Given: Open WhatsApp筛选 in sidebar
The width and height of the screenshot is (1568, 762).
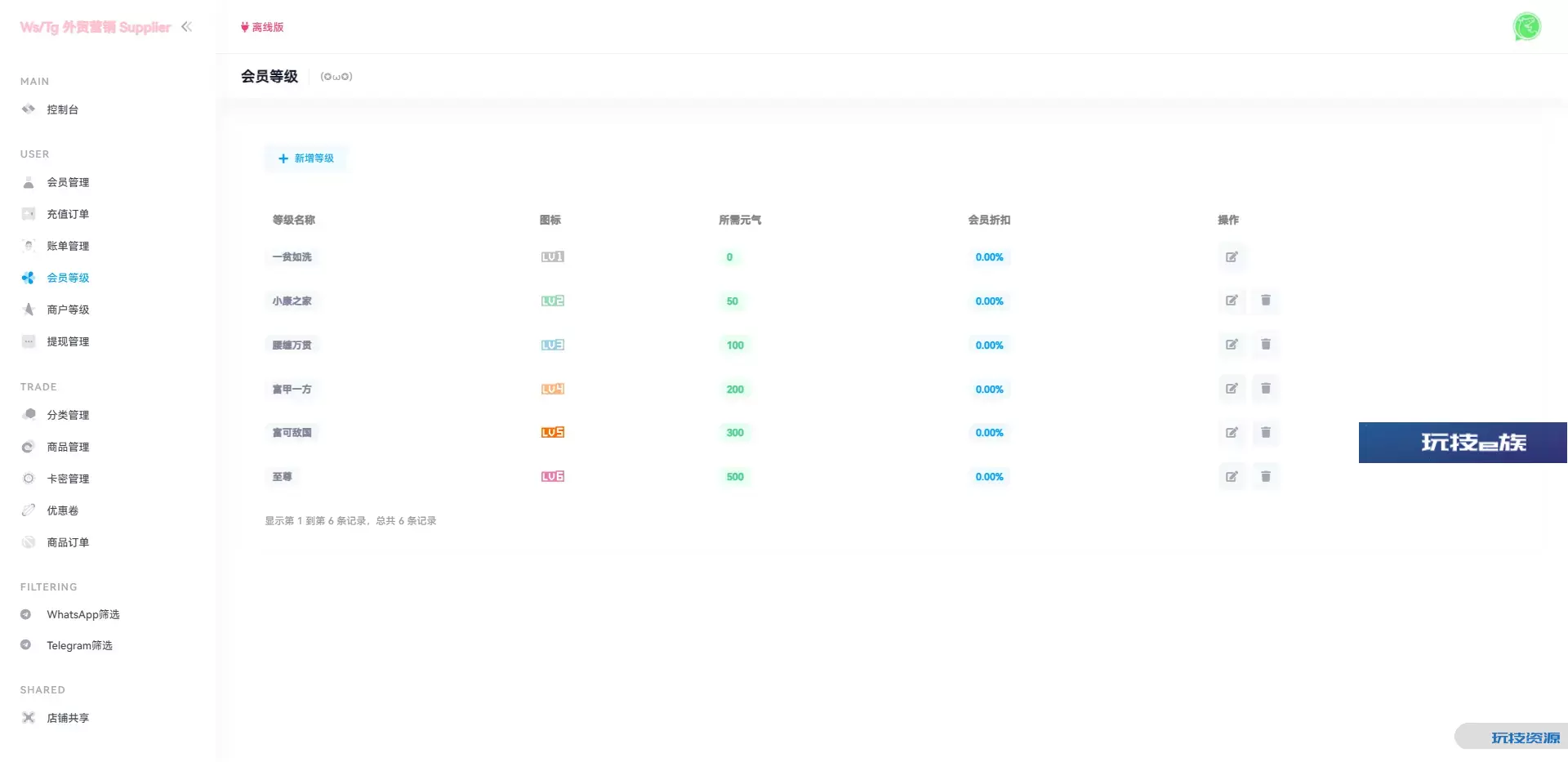Looking at the screenshot, I should [x=83, y=614].
